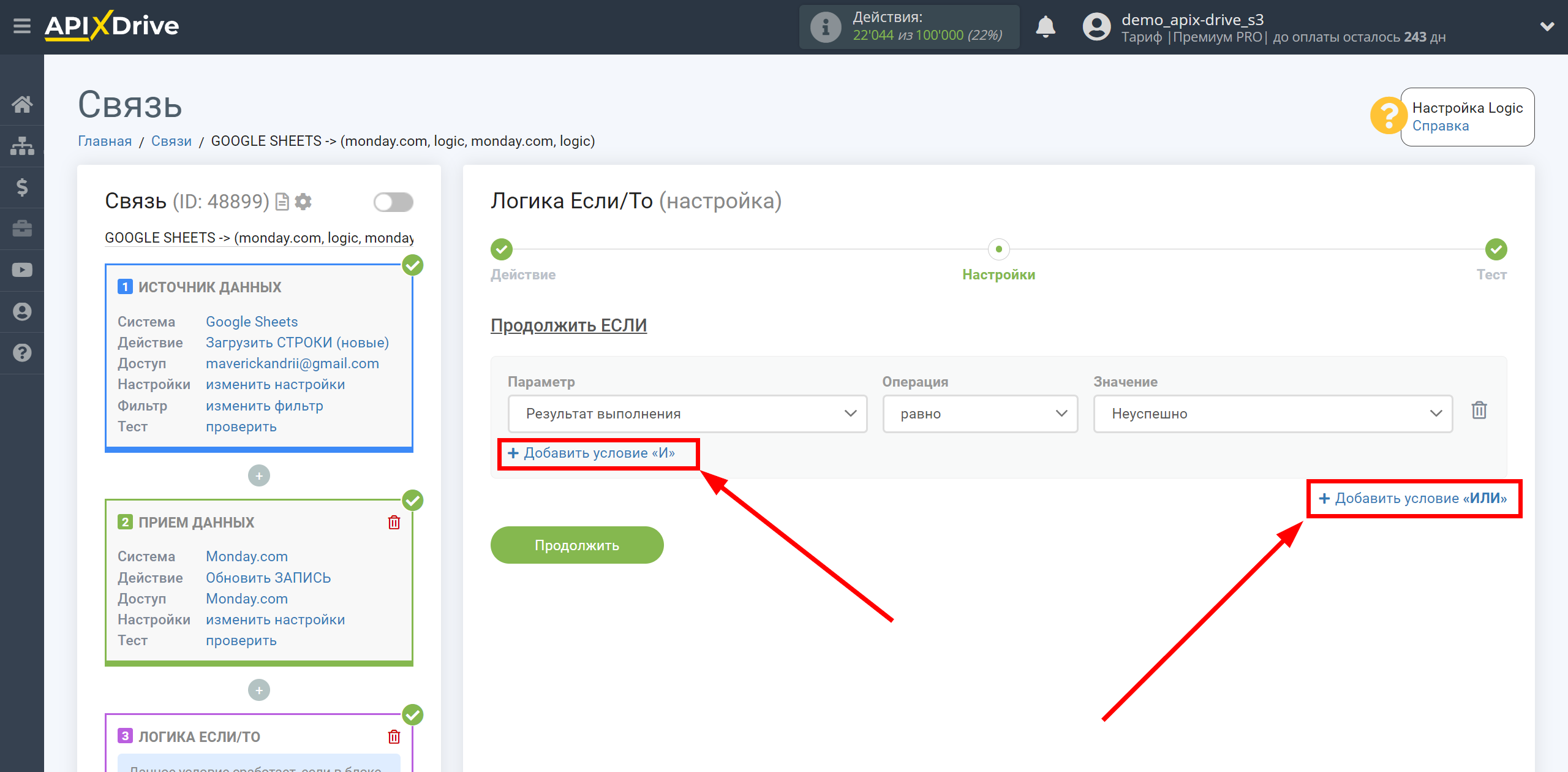
Task: Click the ПРИЕМ ДАННЫХ block header
Action: point(196,522)
